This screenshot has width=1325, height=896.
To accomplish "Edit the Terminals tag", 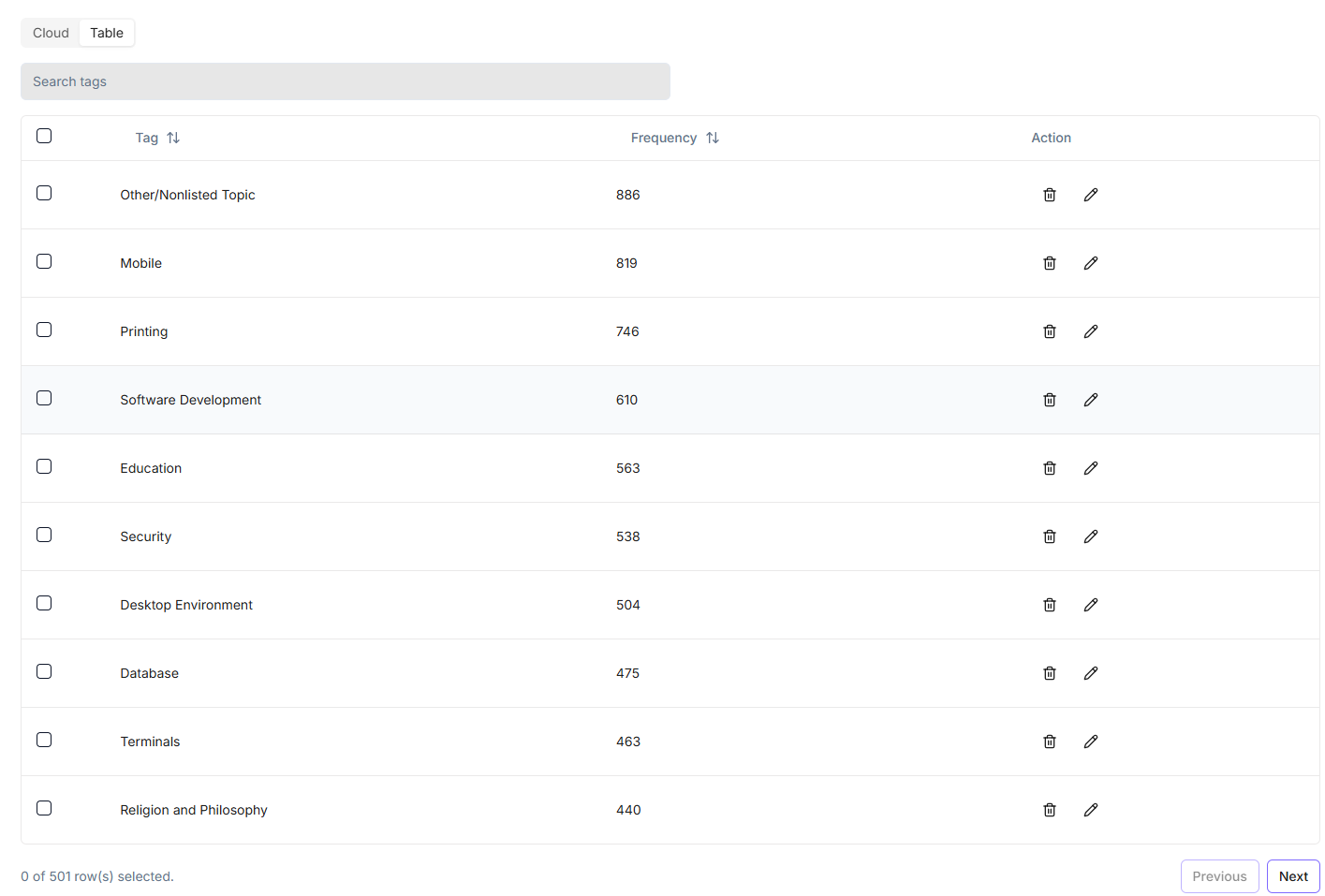I will click(1090, 742).
